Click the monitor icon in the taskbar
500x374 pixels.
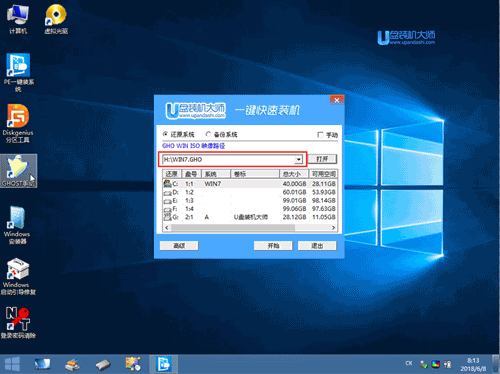point(42,364)
